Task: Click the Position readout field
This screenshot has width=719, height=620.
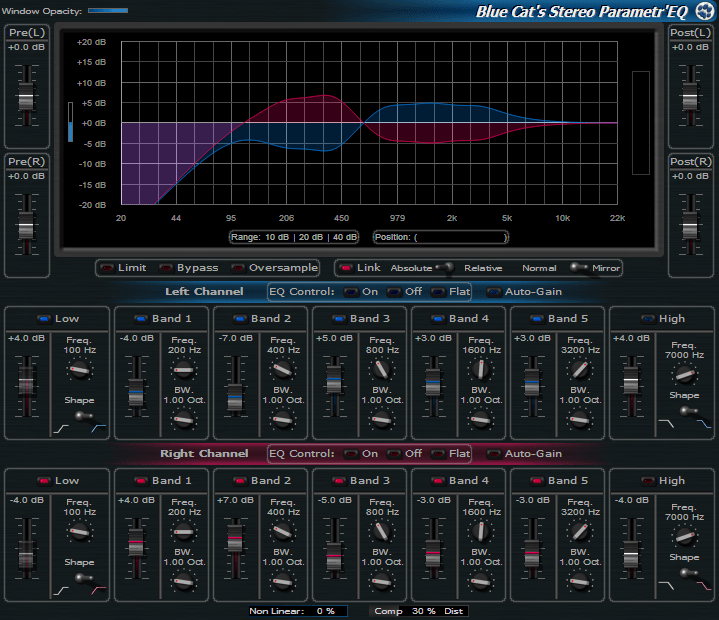Action: tap(441, 237)
